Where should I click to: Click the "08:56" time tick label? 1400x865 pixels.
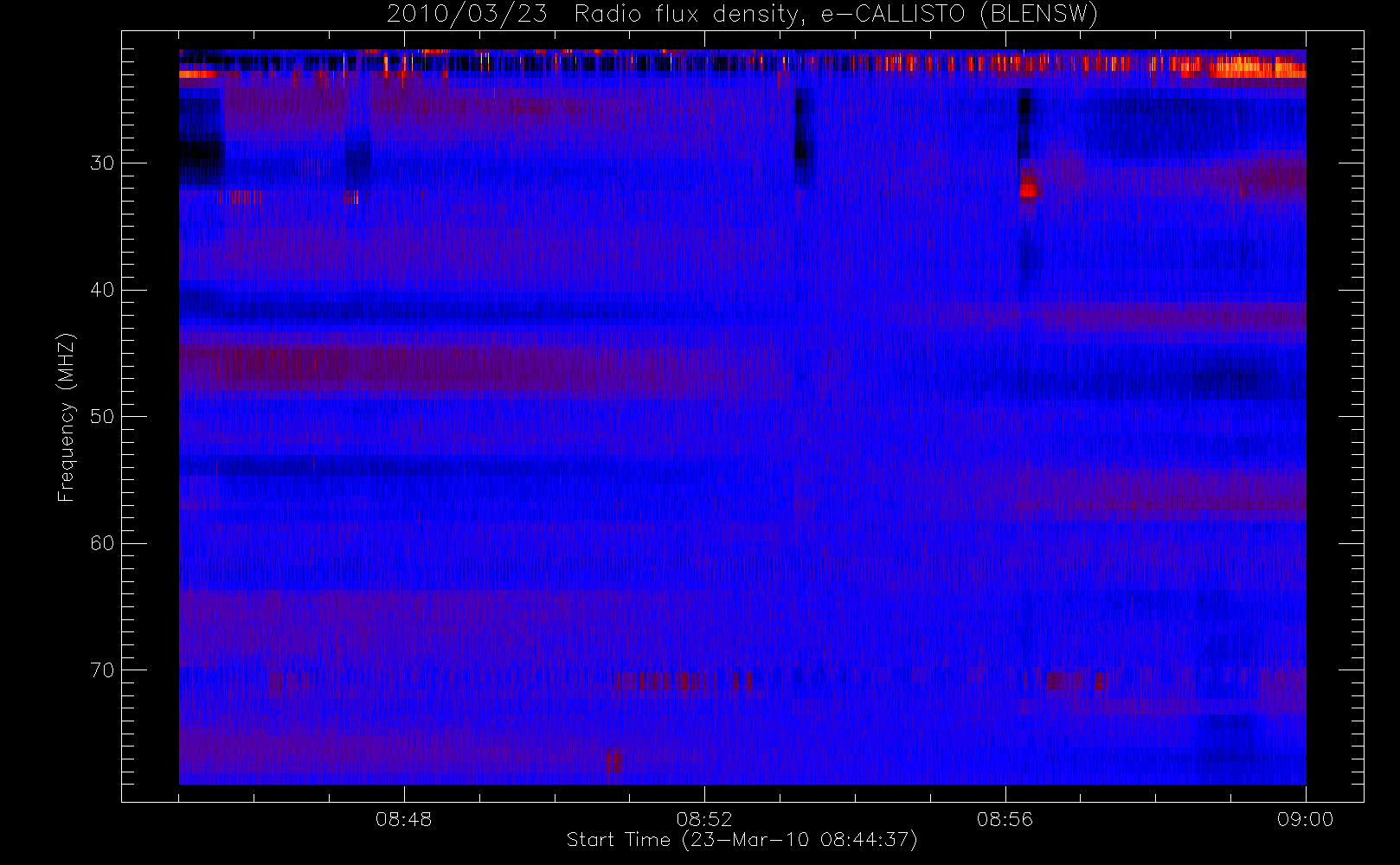click(1005, 819)
